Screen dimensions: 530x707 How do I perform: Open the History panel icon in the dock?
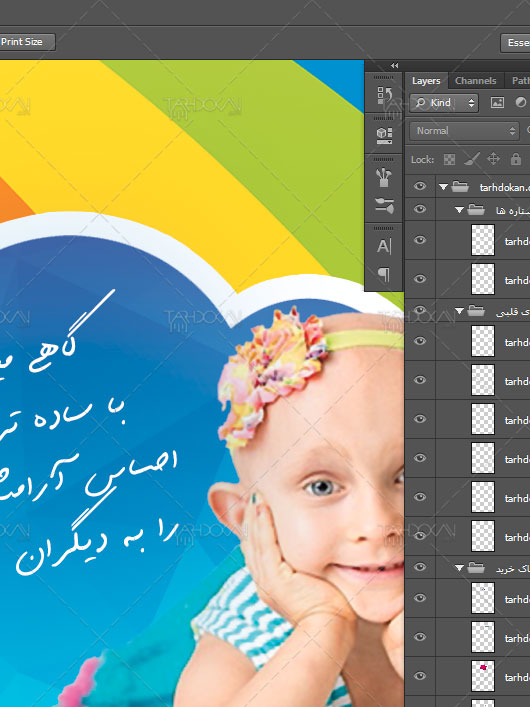[x=384, y=96]
